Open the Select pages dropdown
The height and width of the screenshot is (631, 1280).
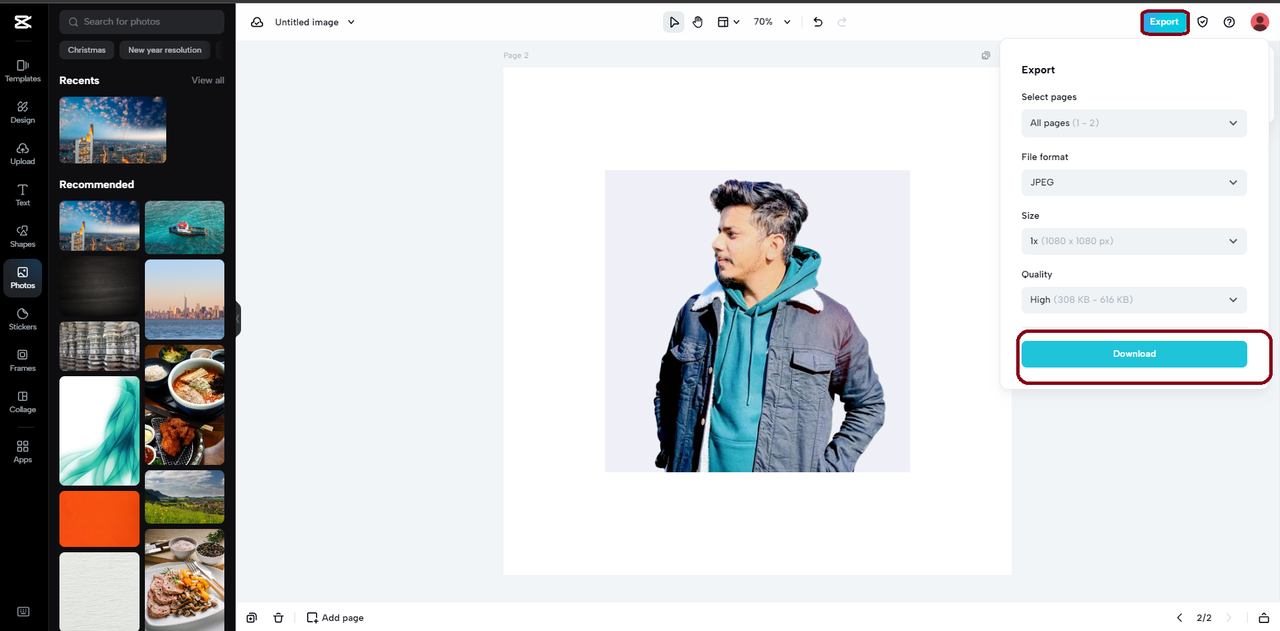[x=1134, y=123]
